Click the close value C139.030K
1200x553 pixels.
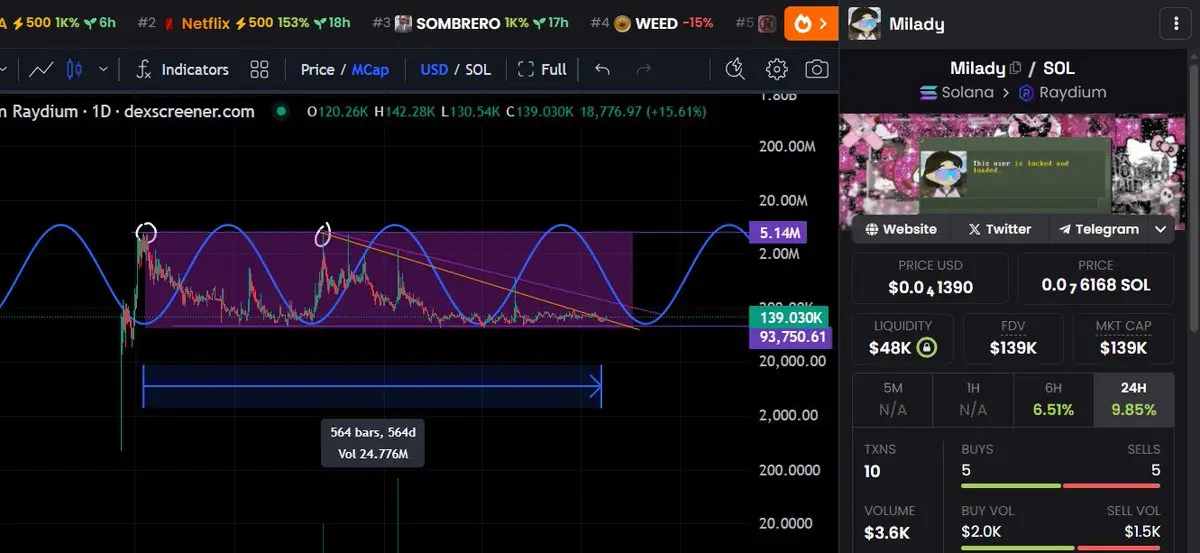pos(540,111)
